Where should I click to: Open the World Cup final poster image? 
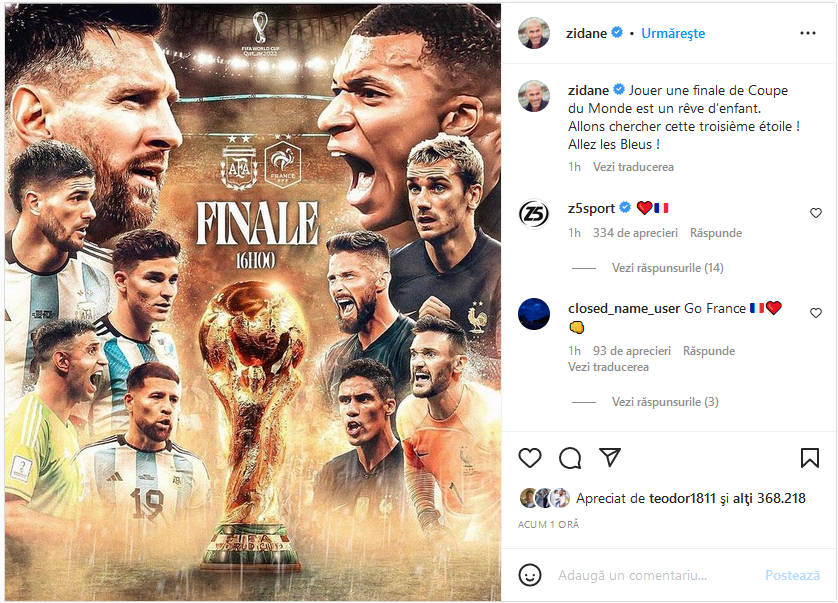coord(253,302)
